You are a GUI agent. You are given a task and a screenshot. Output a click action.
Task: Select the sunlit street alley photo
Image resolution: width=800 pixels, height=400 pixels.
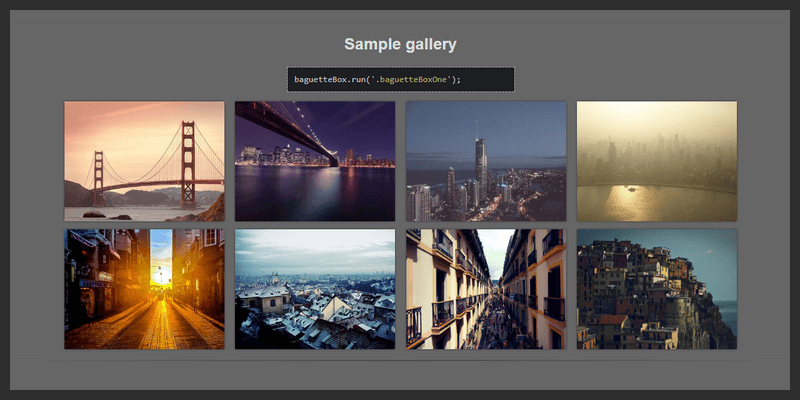[144, 289]
